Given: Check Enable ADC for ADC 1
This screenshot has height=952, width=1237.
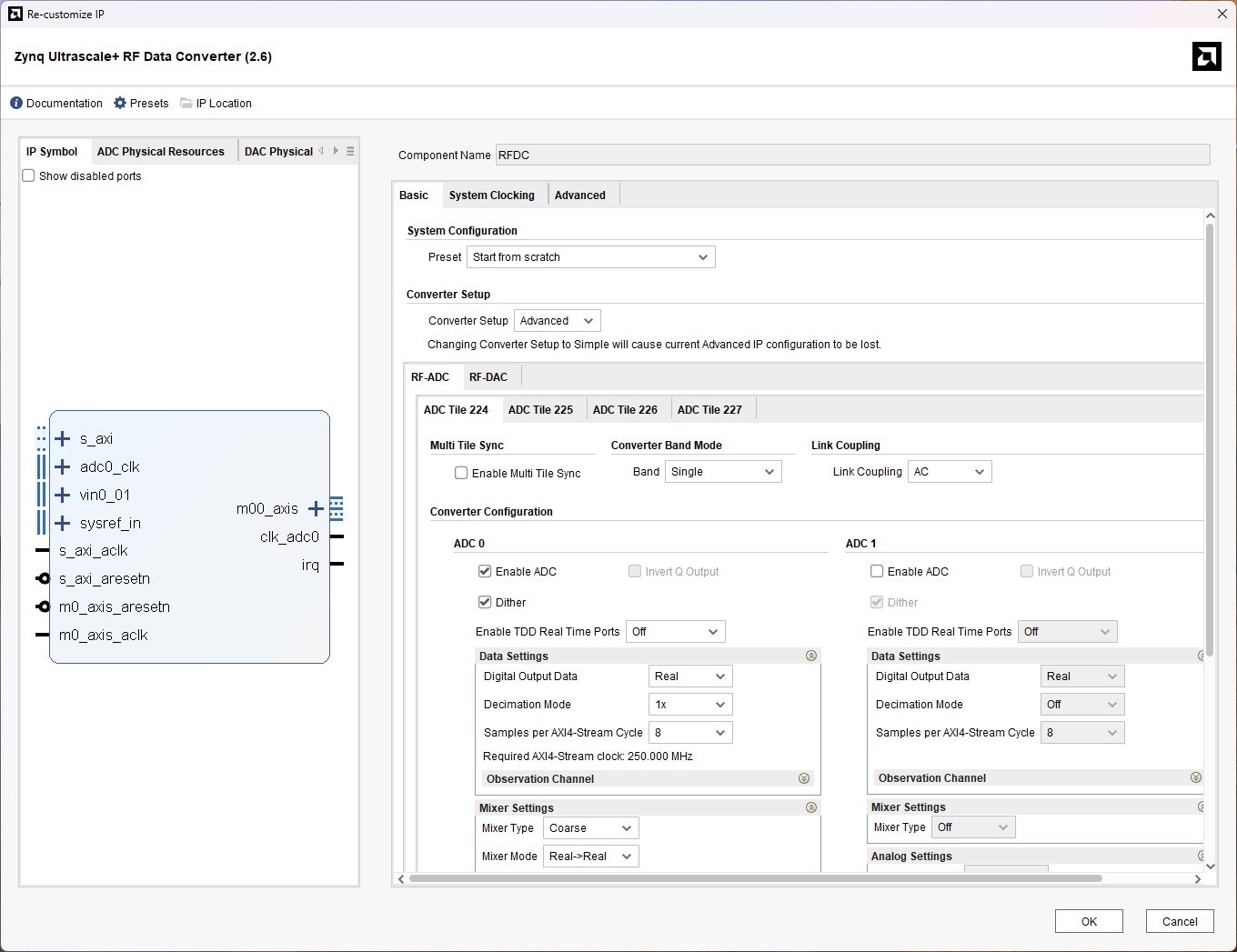Looking at the screenshot, I should click(877, 572).
